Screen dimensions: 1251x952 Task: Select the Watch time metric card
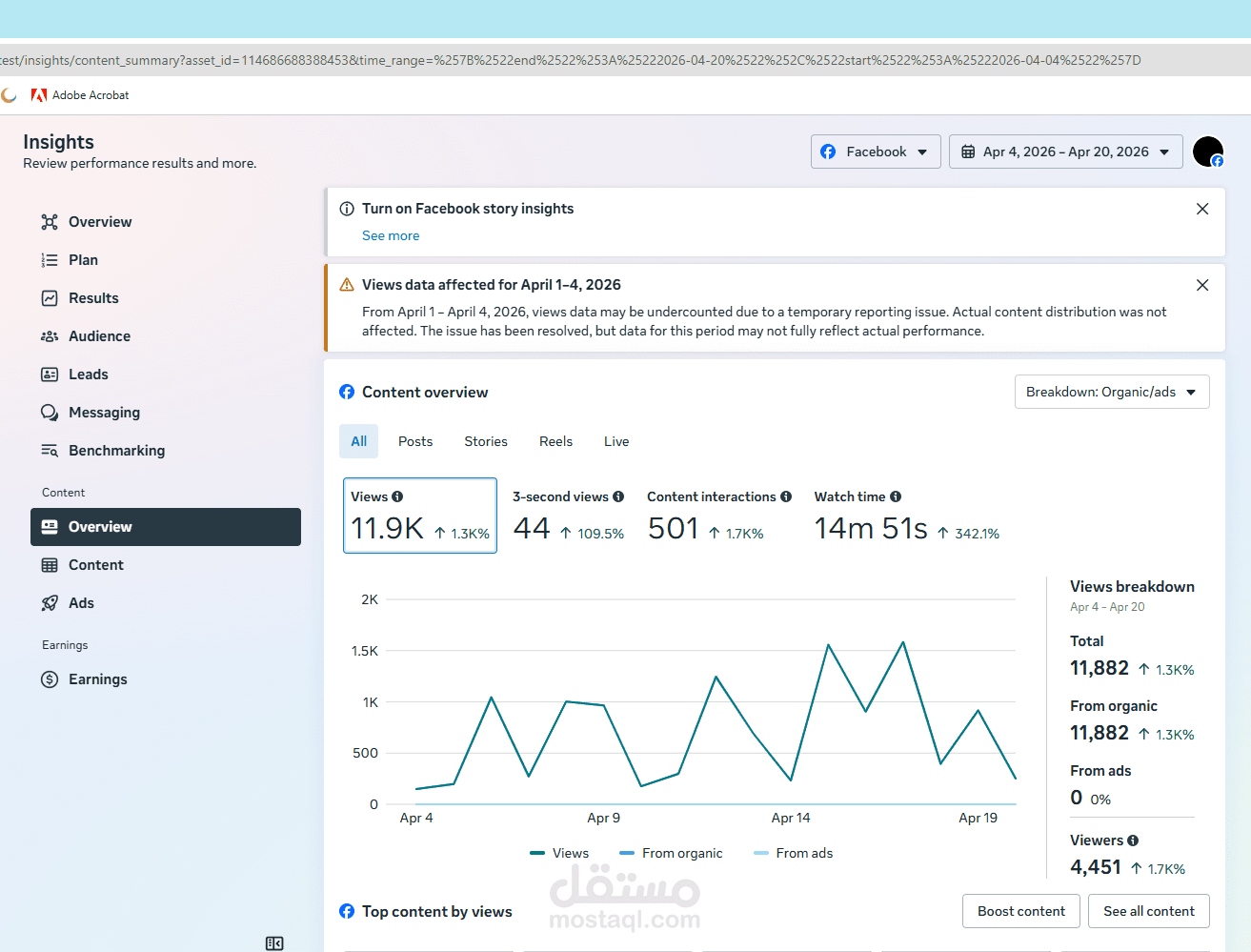(907, 516)
